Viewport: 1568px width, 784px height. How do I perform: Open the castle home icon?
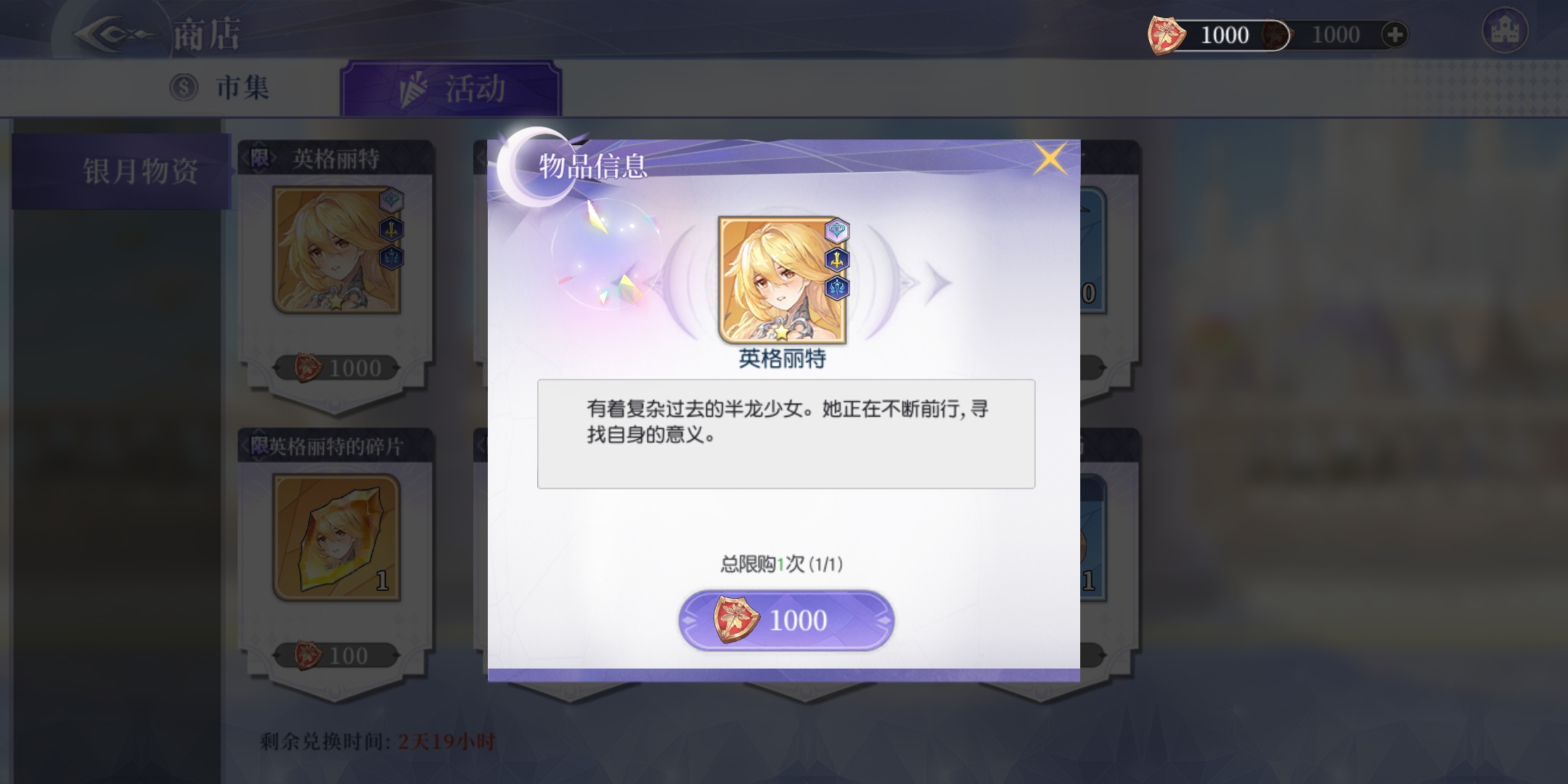click(1505, 30)
